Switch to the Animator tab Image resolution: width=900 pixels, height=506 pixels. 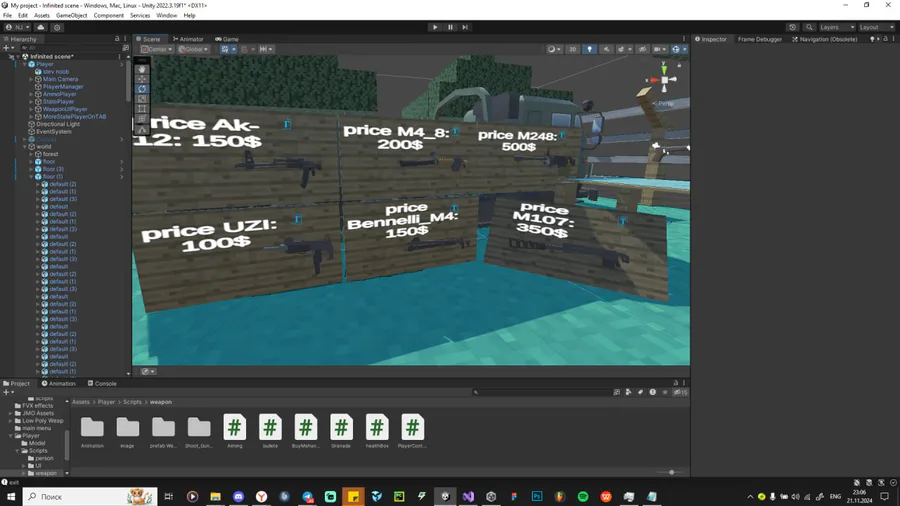click(x=188, y=39)
